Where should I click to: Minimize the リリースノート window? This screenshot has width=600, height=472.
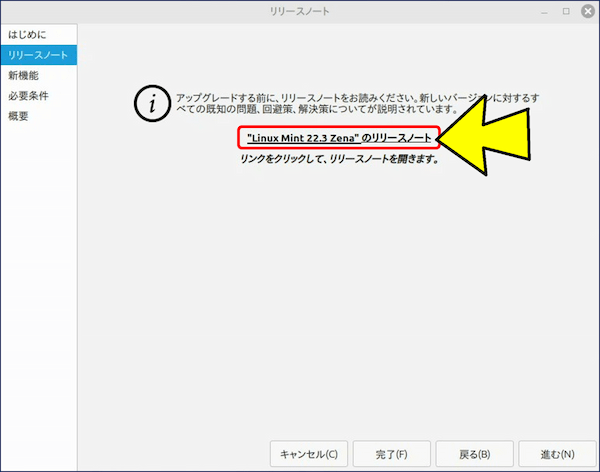pos(544,12)
